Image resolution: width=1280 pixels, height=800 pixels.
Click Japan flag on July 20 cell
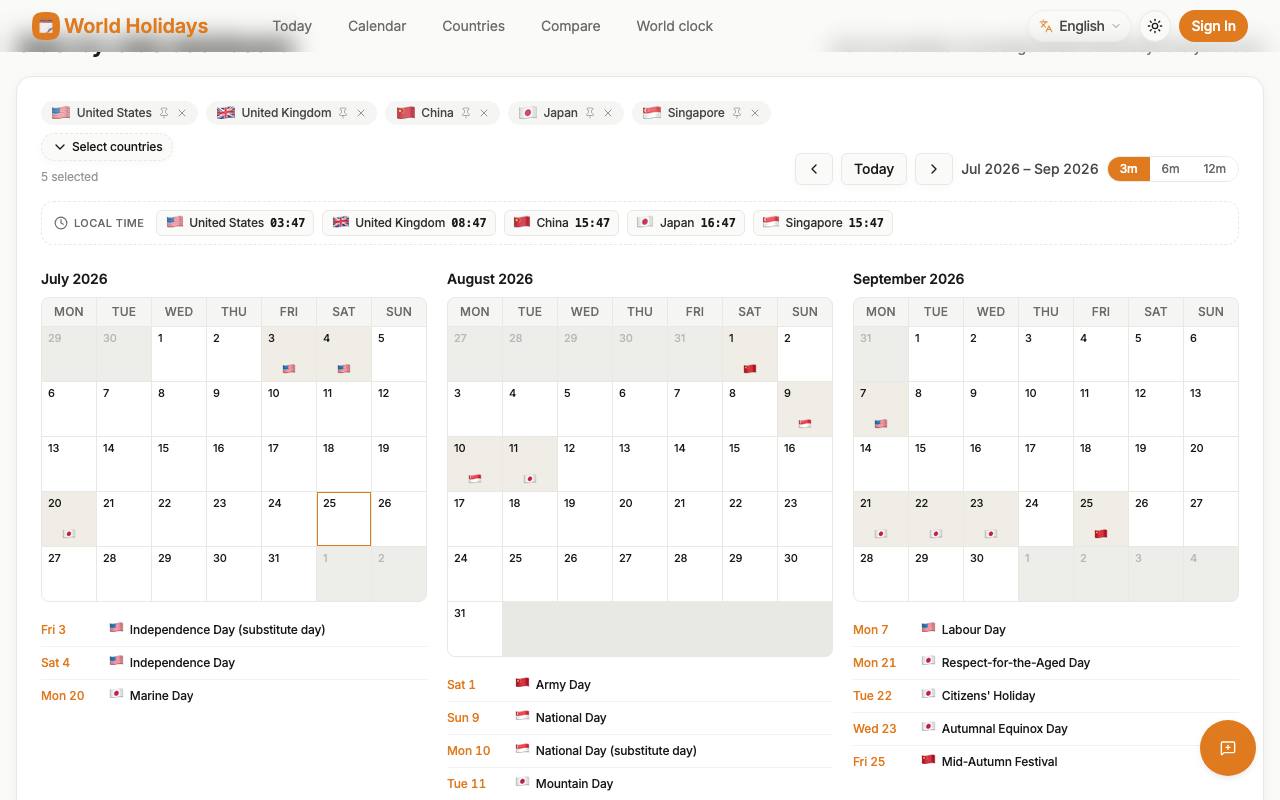(x=69, y=534)
